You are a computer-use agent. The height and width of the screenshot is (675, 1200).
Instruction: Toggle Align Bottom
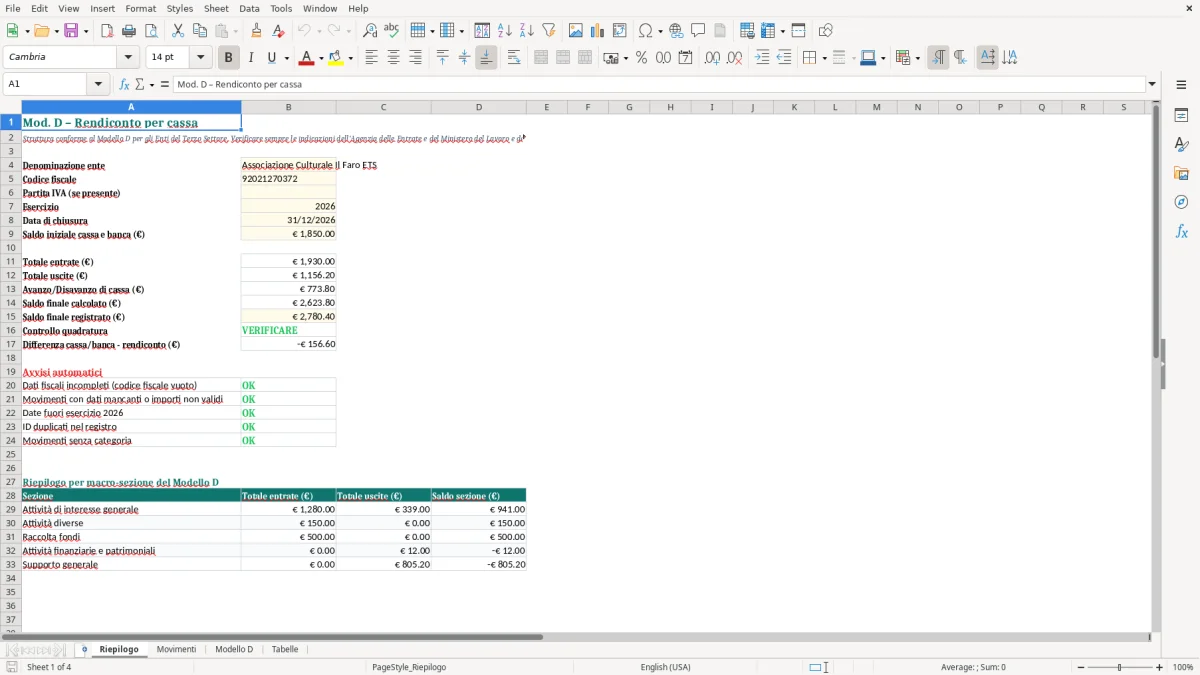click(486, 58)
